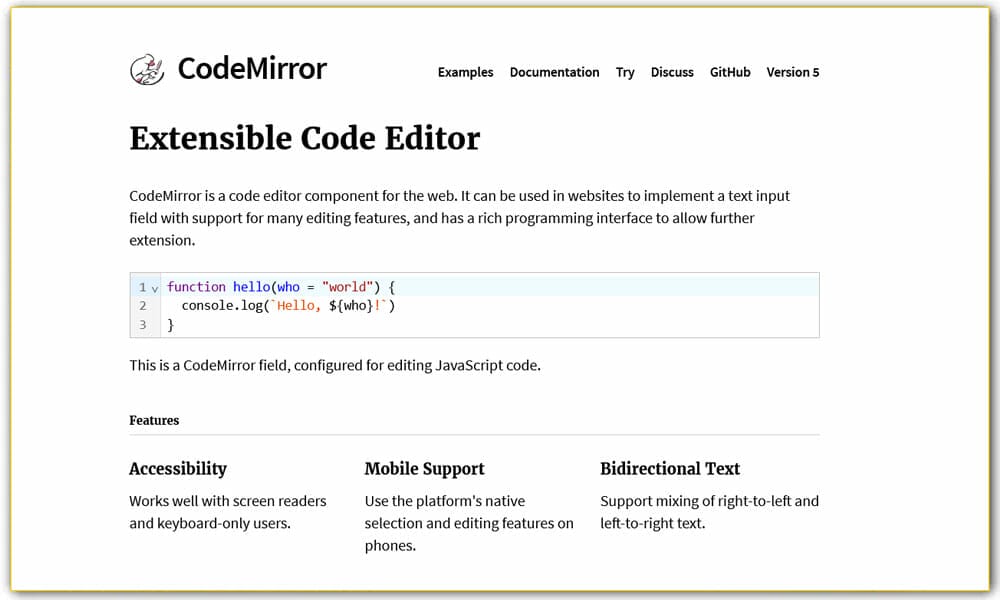Click the Accessibility feature heading
The height and width of the screenshot is (600, 1000).
178,469
